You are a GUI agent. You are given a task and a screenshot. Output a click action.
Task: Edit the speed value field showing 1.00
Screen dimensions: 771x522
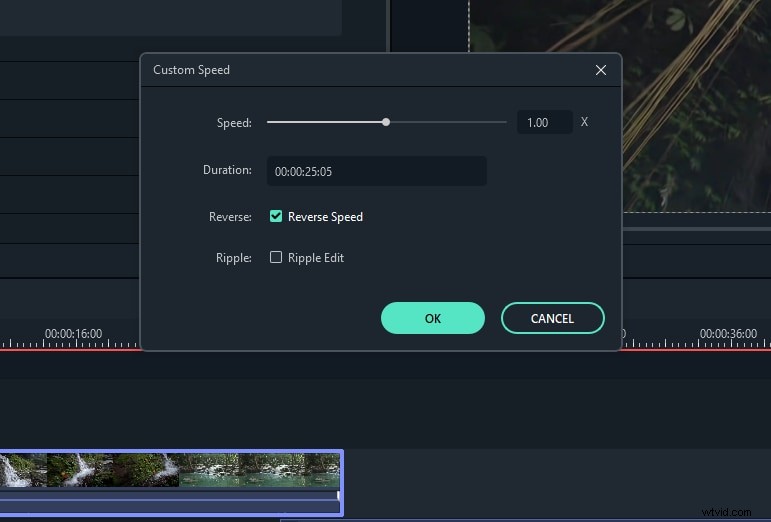point(544,122)
